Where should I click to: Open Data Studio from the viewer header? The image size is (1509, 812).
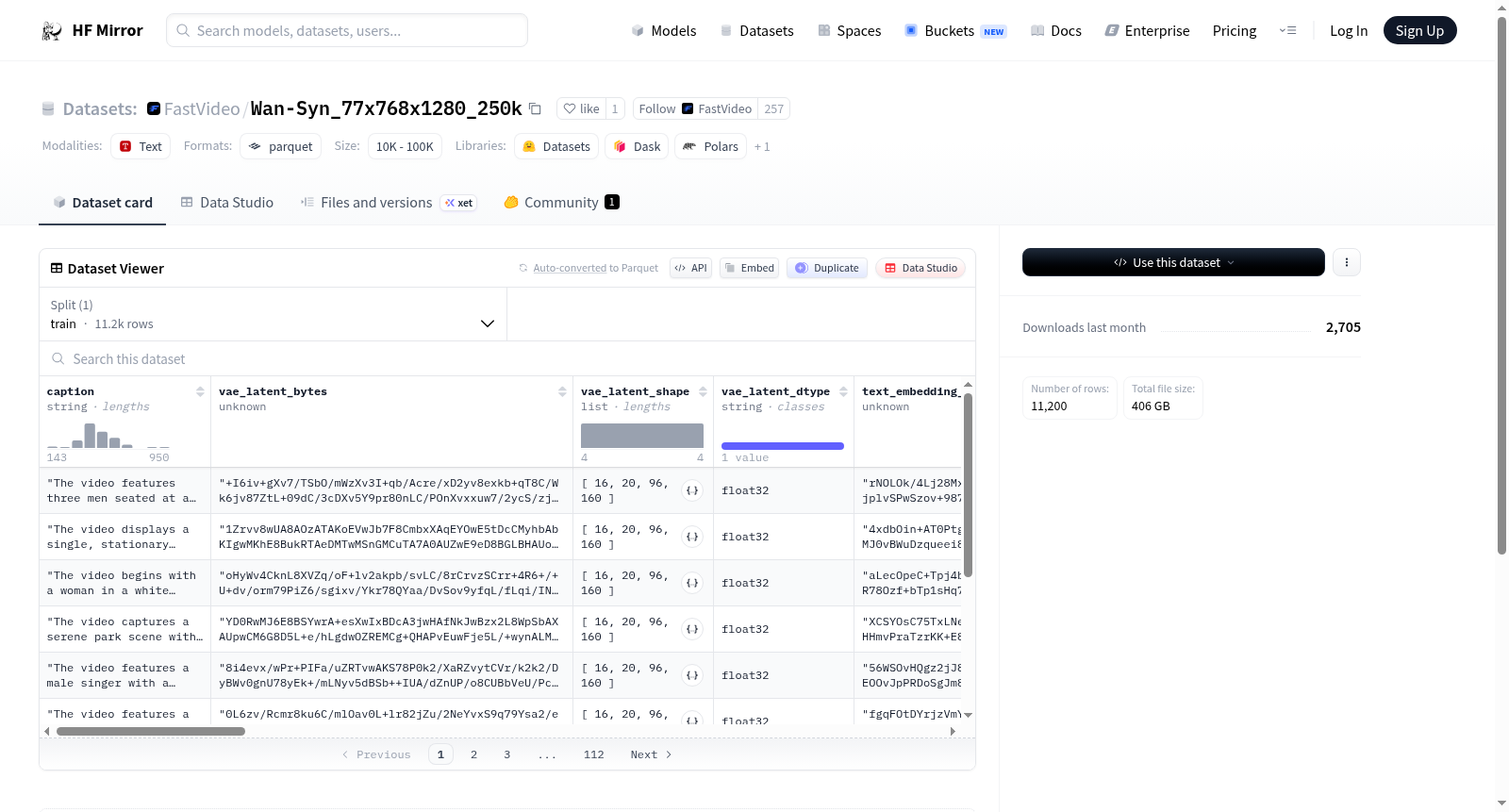click(920, 268)
